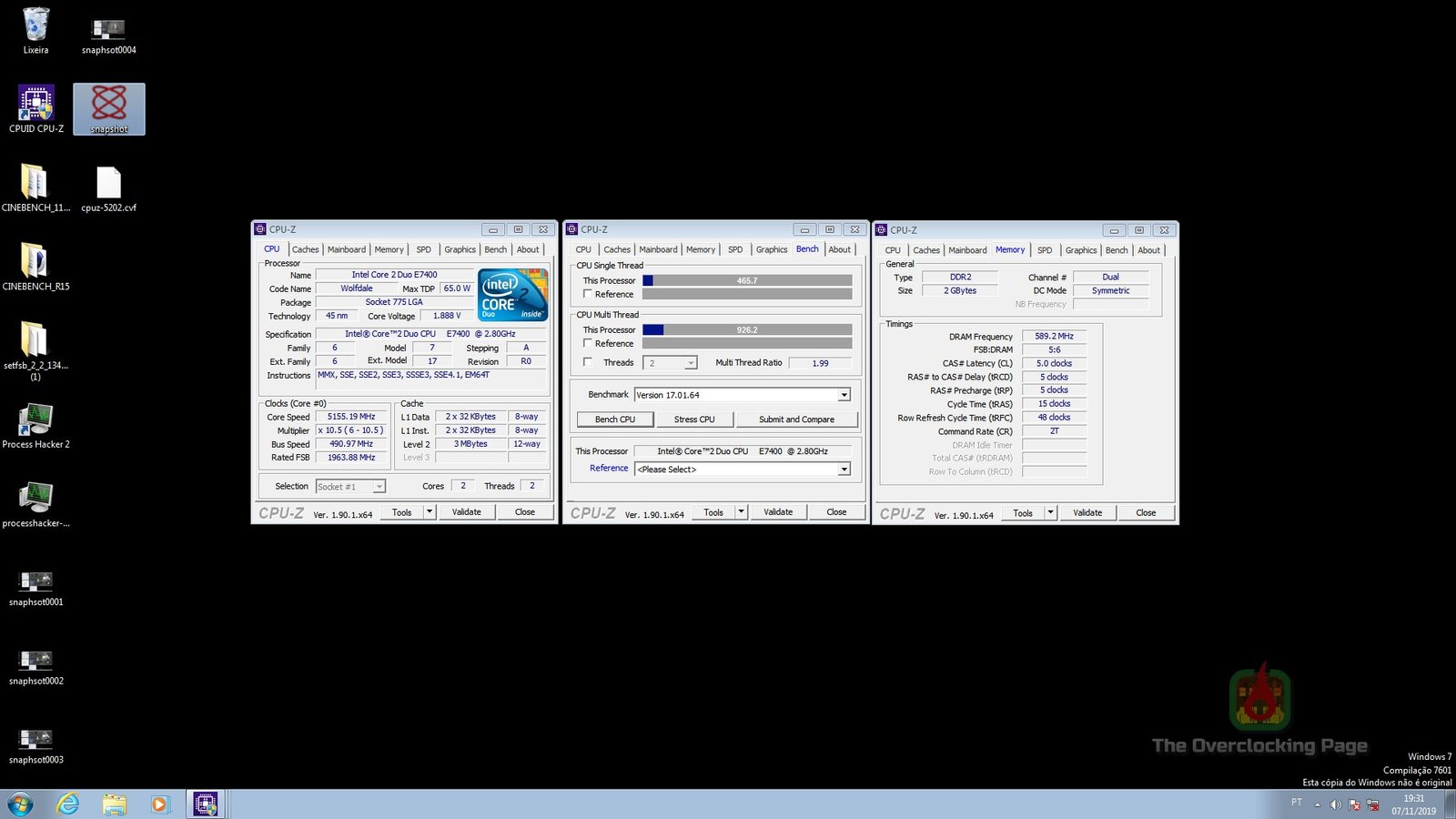Enable the Single Thread Reference checkbox
Image resolution: width=1456 pixels, height=819 pixels.
588,294
